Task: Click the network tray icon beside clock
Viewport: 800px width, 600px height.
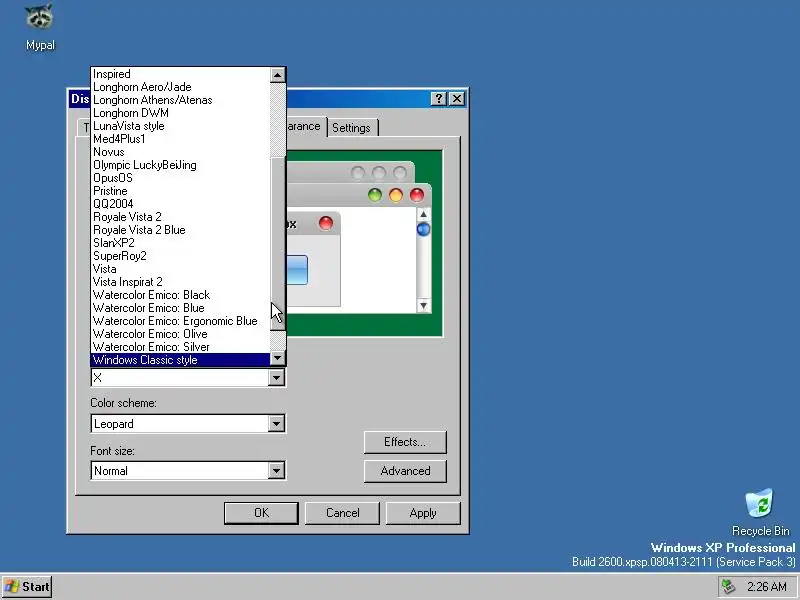Action: pos(728,586)
